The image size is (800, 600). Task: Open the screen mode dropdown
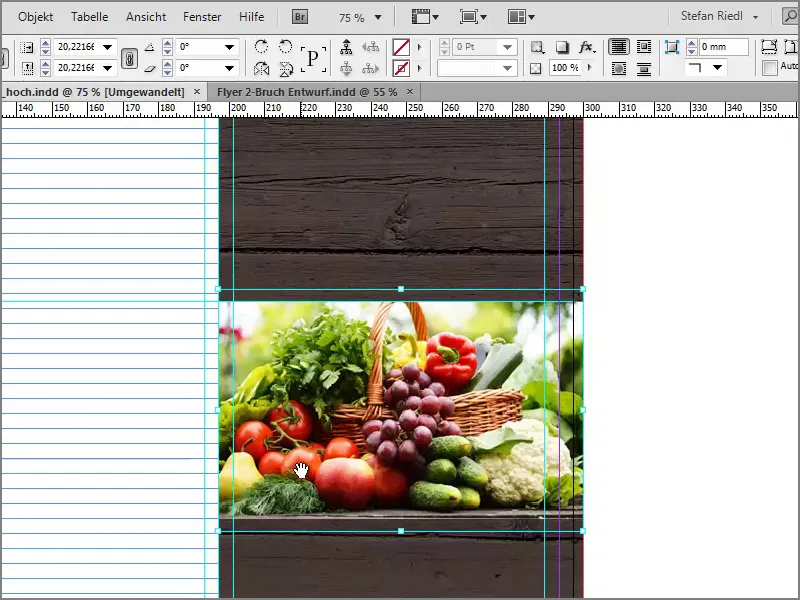(473, 17)
